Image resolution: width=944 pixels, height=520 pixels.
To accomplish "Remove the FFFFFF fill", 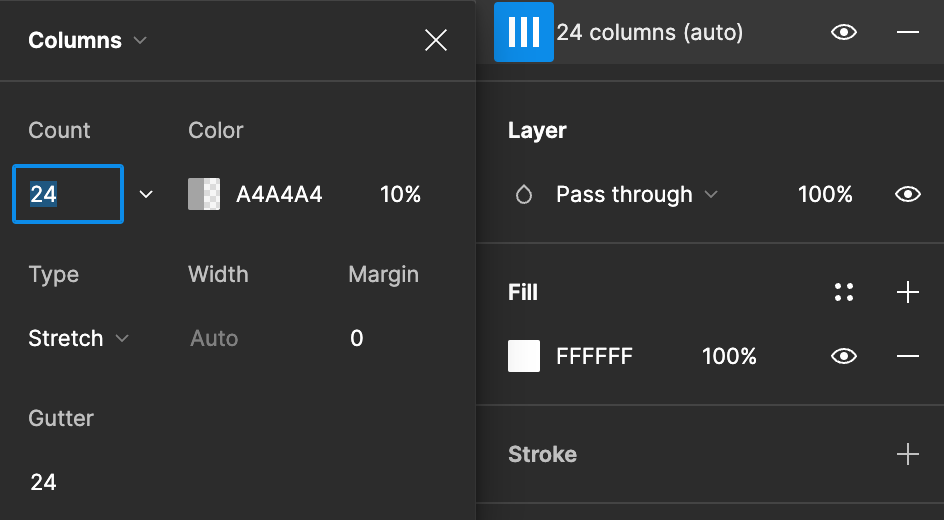I will click(907, 356).
